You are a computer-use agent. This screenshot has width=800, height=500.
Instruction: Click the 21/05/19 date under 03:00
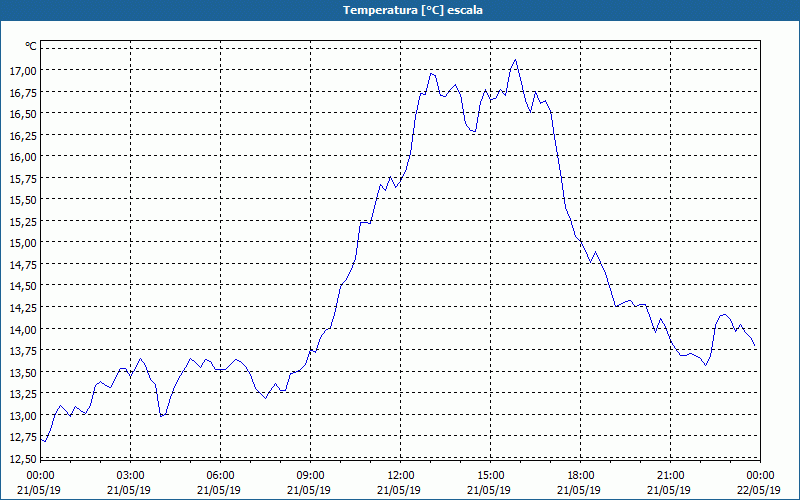pyautogui.click(x=129, y=490)
